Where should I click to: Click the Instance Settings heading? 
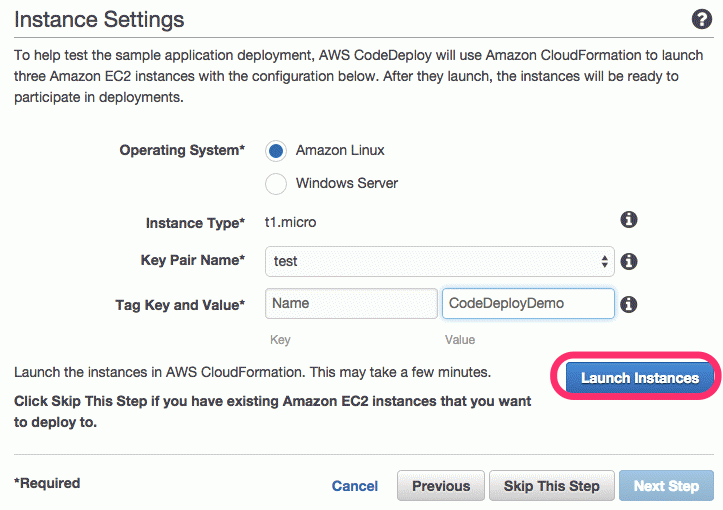point(99,20)
